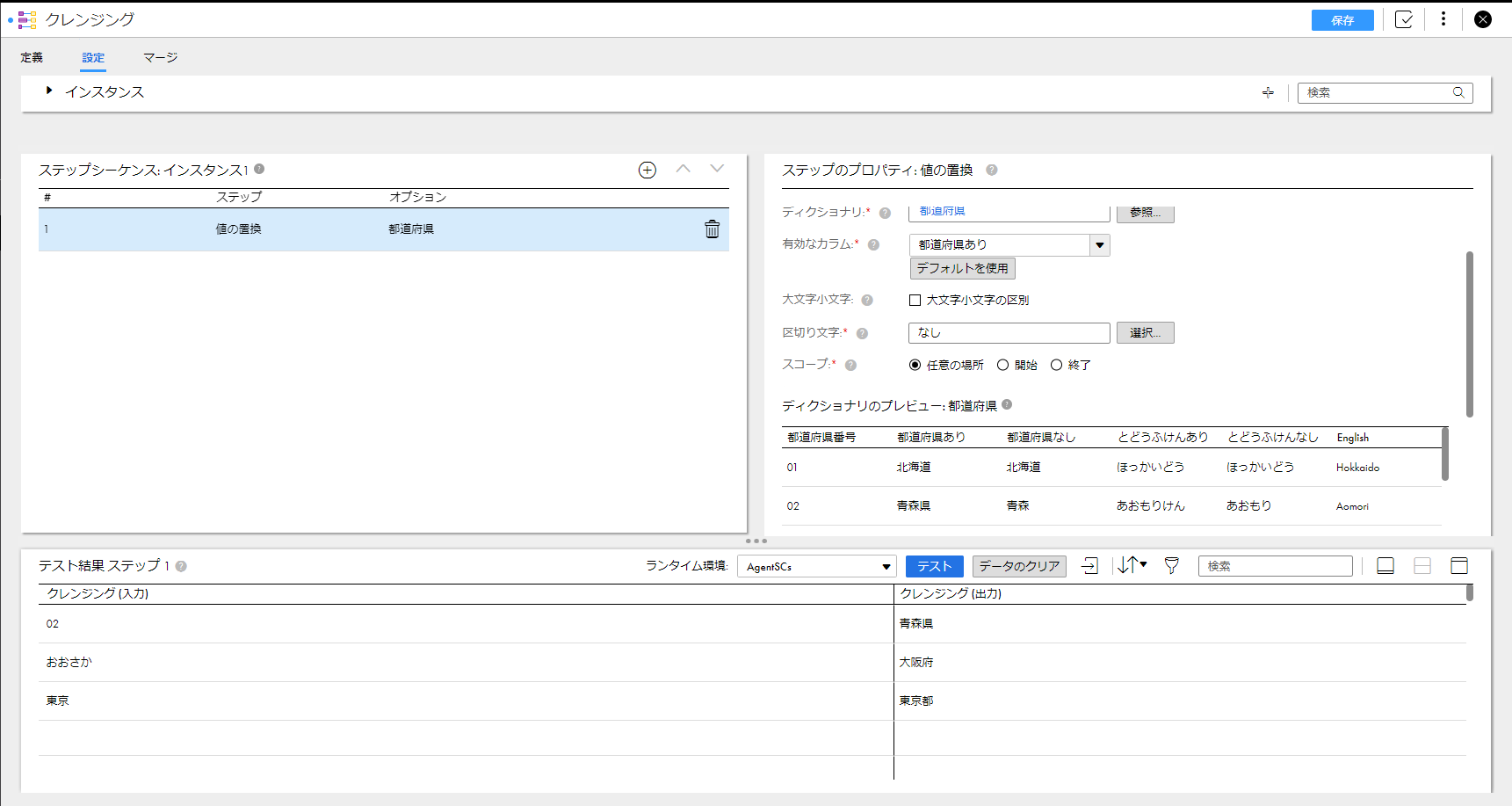The image size is (1512, 806).
Task: Click the データのクリア button
Action: (x=1019, y=567)
